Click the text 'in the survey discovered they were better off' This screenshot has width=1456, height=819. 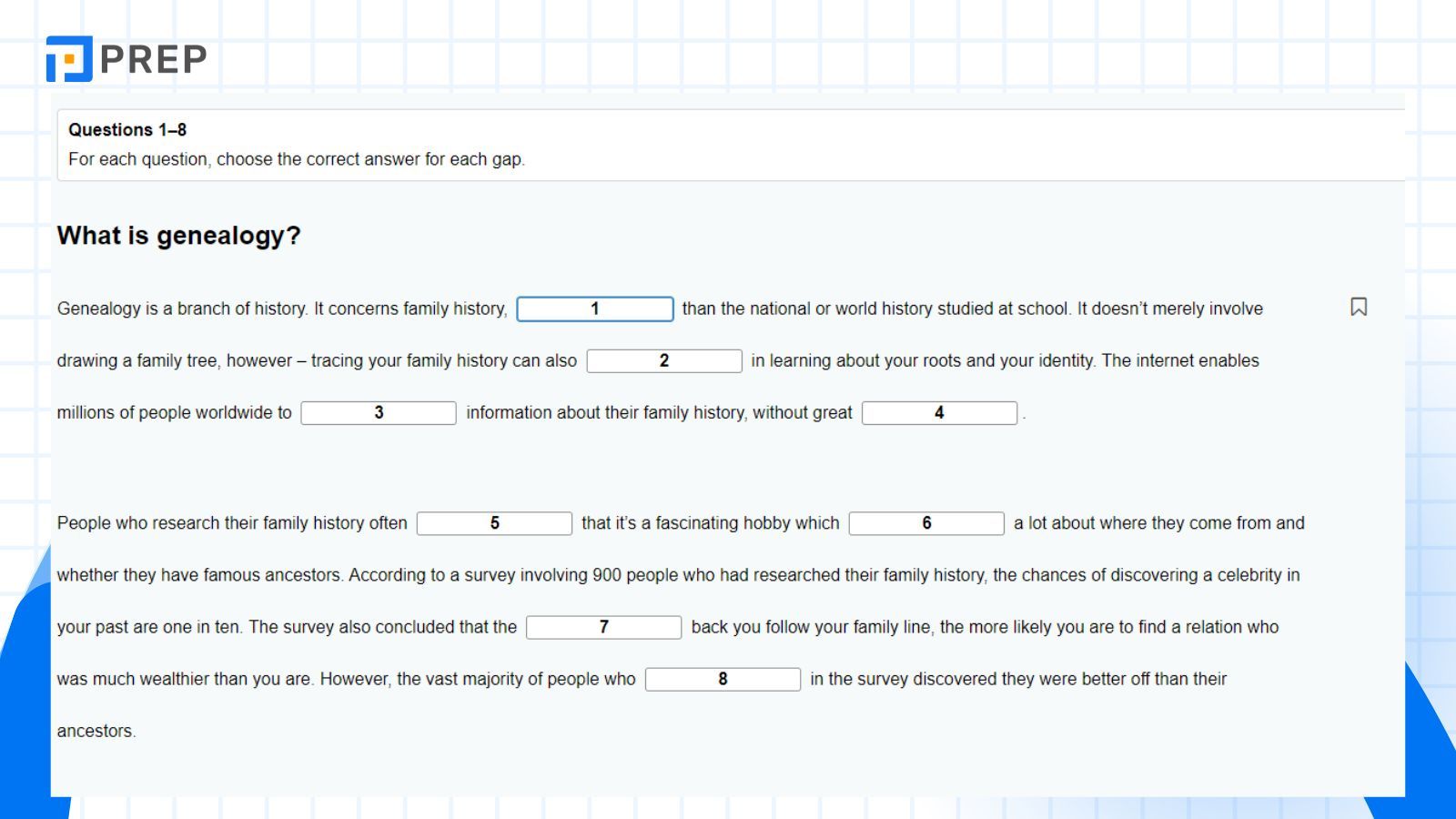pos(979,679)
